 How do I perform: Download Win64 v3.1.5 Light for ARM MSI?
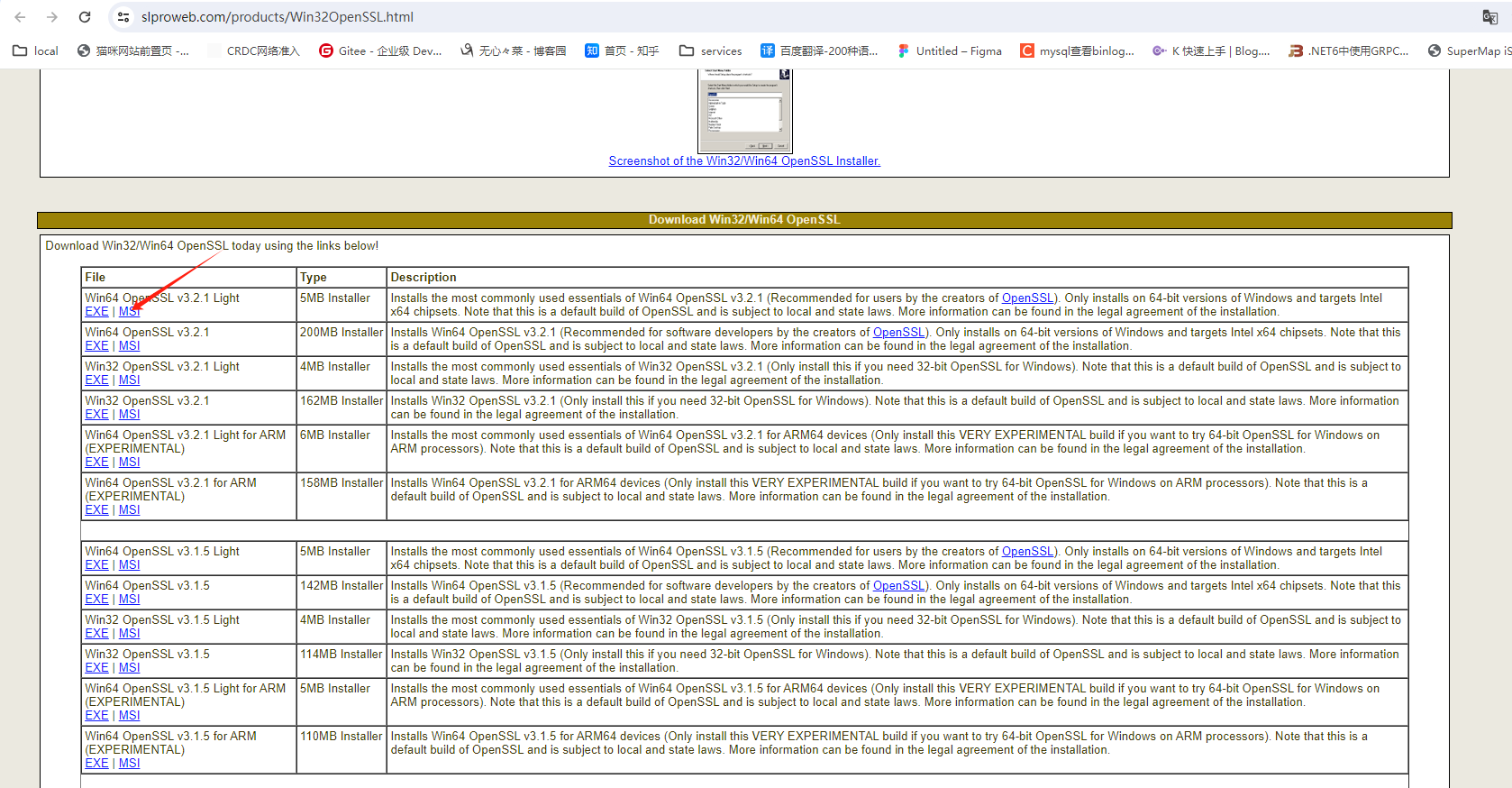pos(130,716)
